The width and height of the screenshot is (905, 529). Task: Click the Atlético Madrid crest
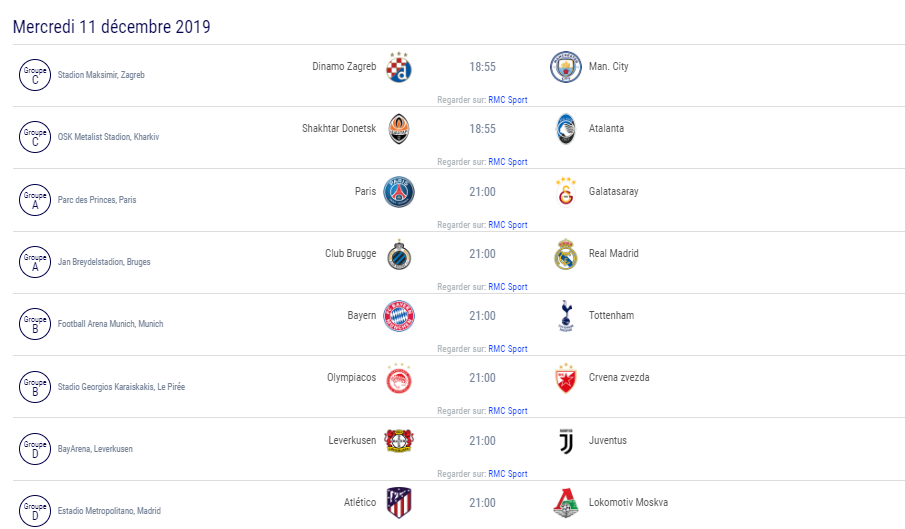(x=399, y=503)
